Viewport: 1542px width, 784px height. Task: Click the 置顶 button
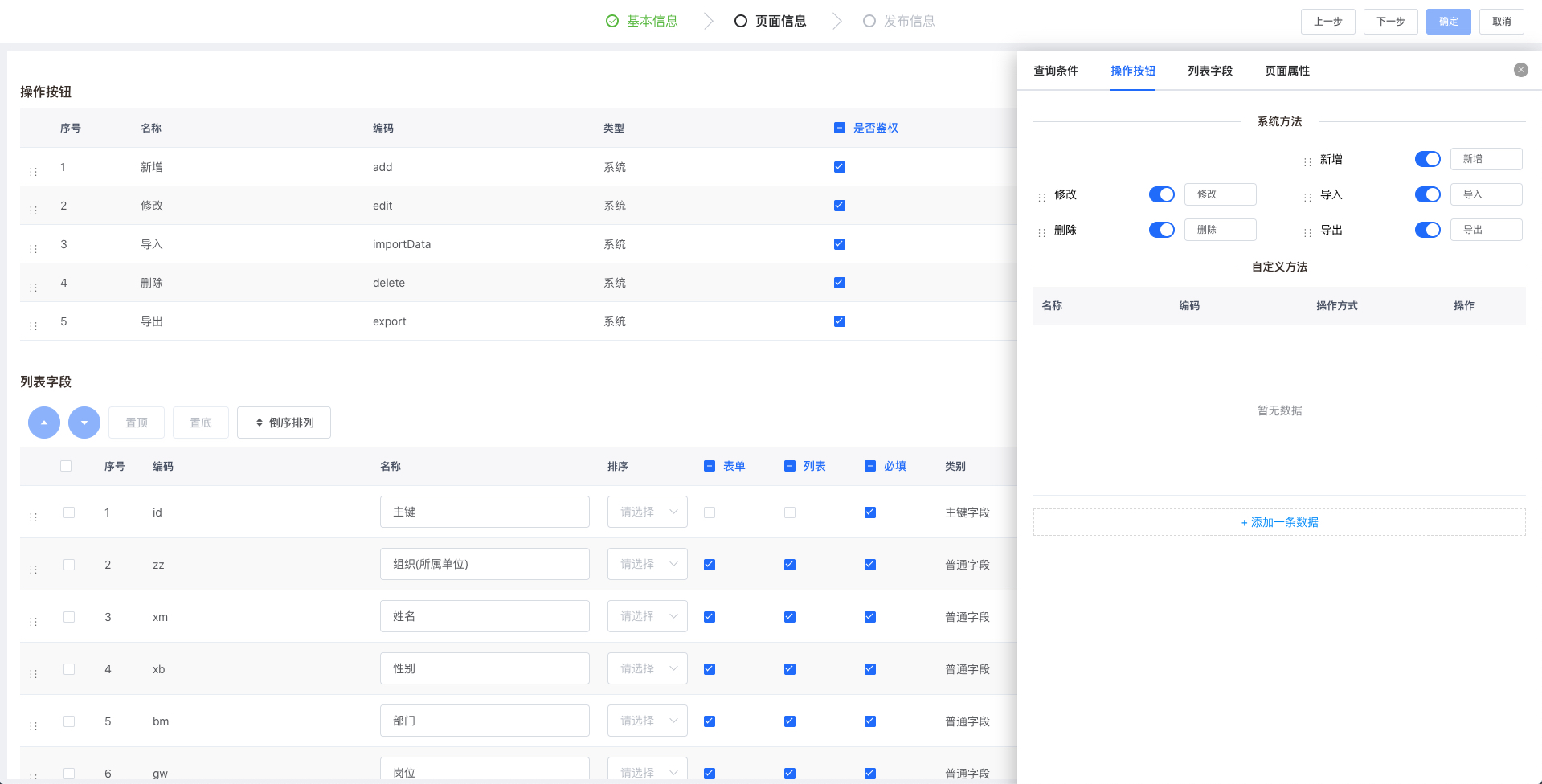pyautogui.click(x=137, y=423)
